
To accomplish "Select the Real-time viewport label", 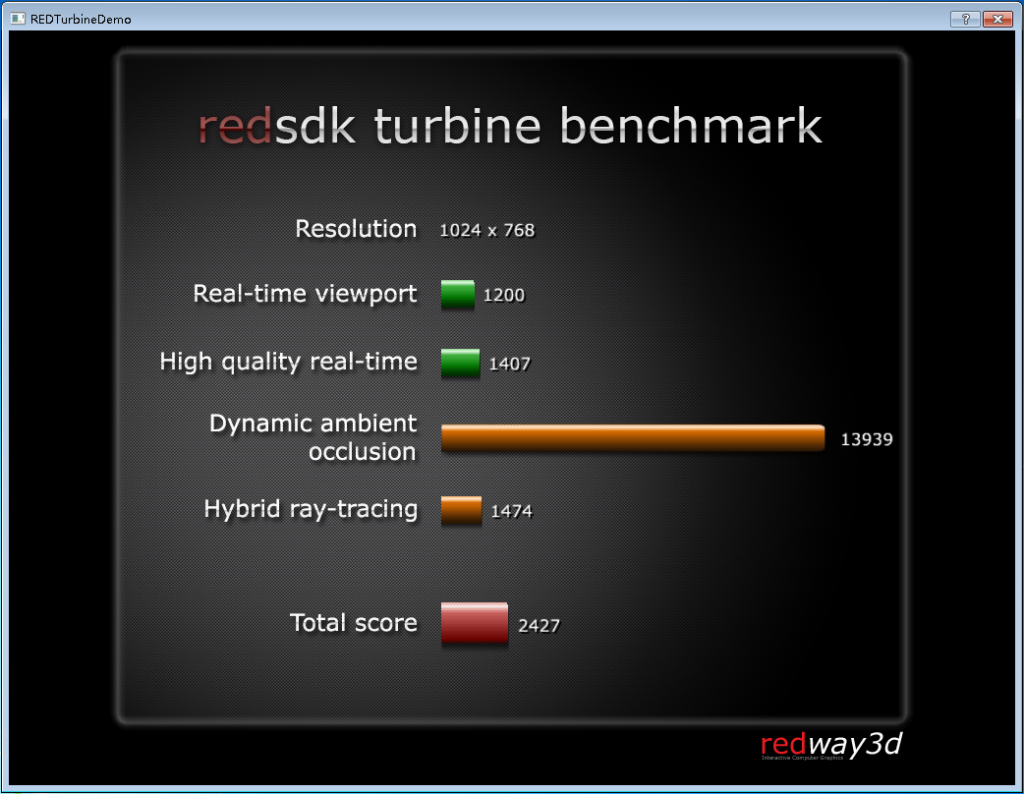I will 305,294.
